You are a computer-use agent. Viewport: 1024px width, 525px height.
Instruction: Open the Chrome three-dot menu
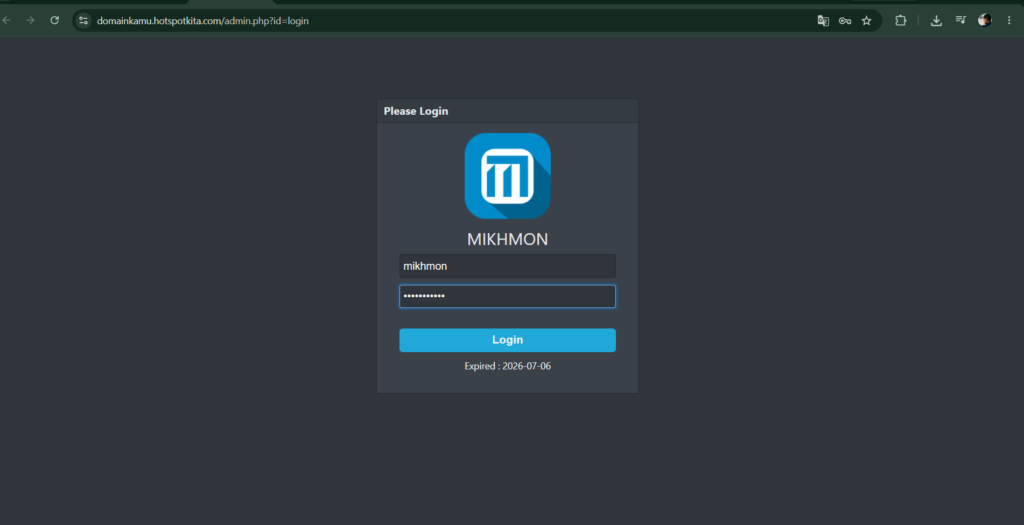(1010, 21)
